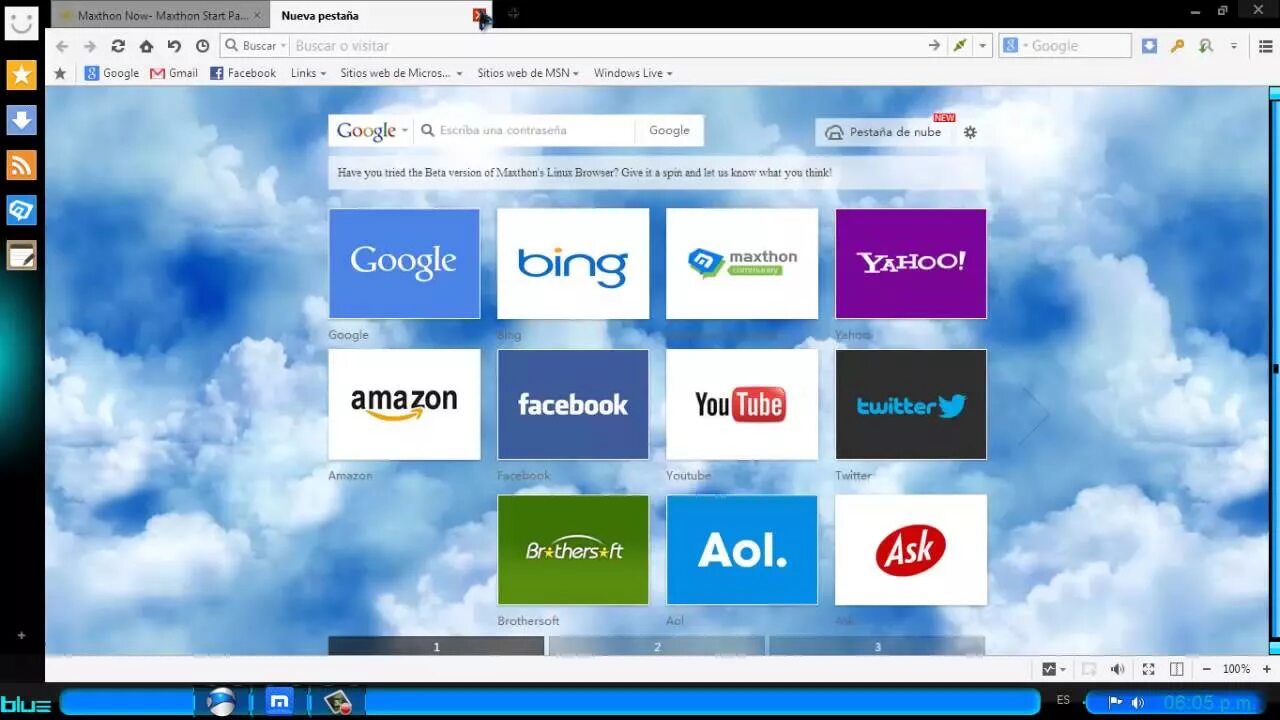
Task: Expand Sitios web de Microsoft folder
Action: click(401, 73)
